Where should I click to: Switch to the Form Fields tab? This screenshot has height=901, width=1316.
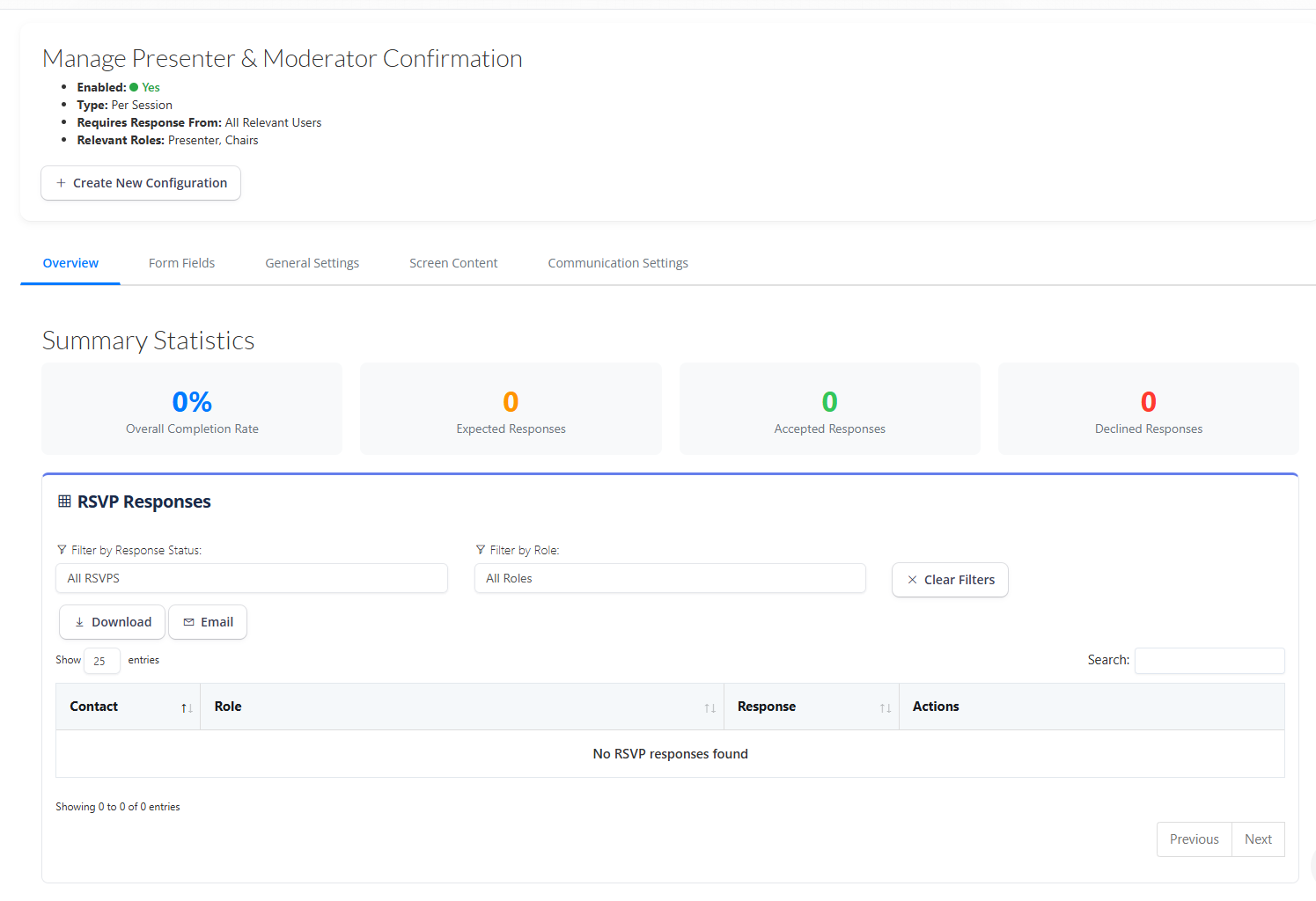tap(181, 263)
